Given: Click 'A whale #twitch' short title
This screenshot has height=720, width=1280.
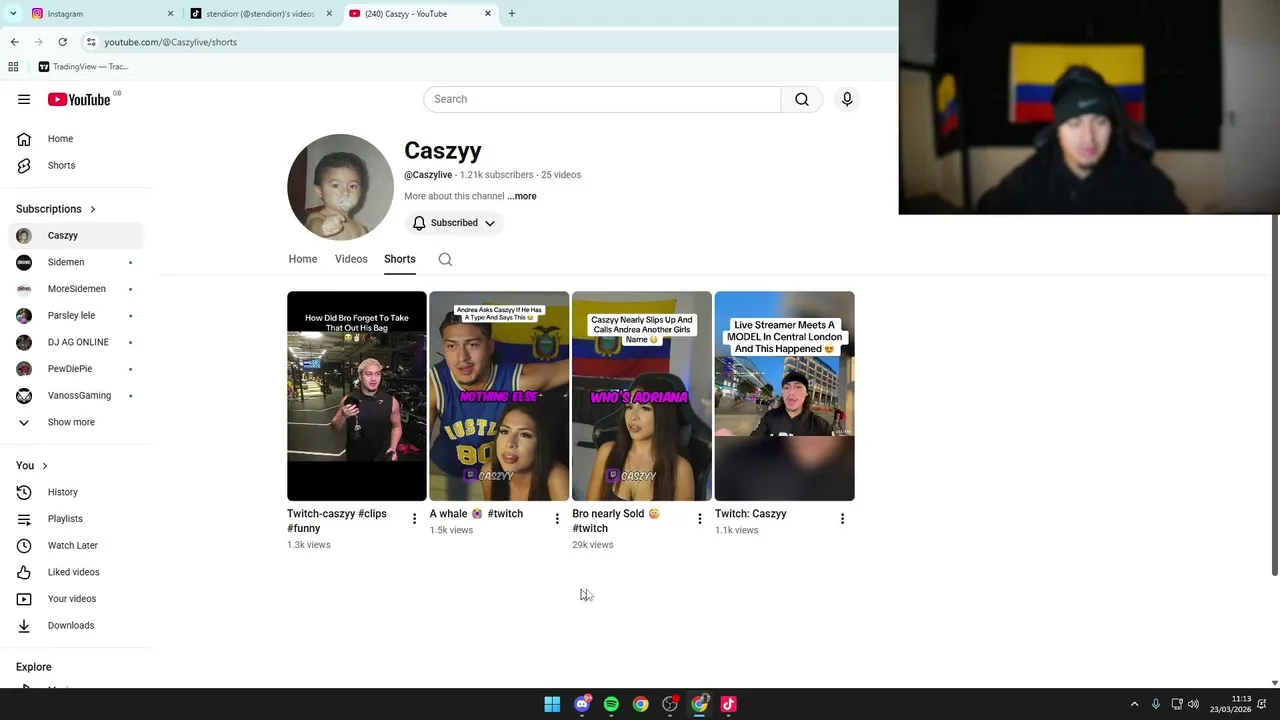Looking at the screenshot, I should tap(476, 514).
